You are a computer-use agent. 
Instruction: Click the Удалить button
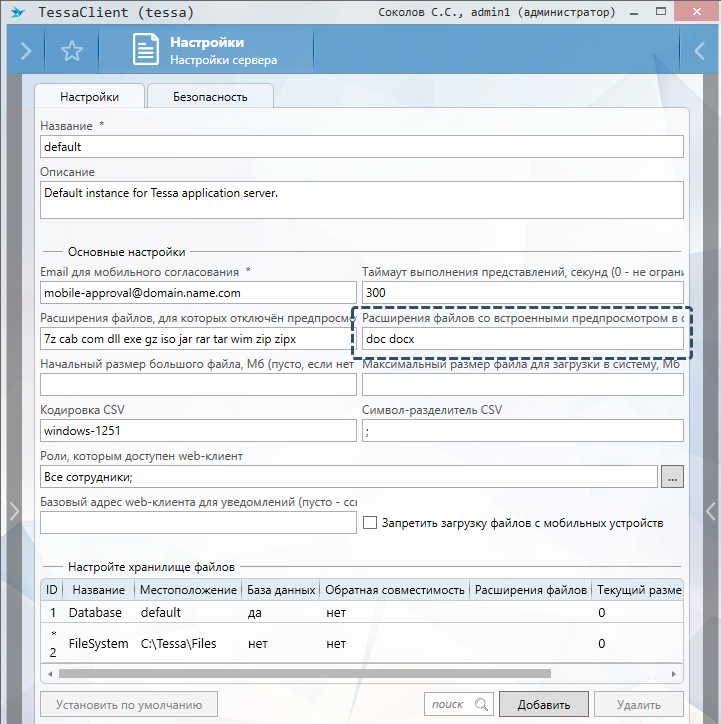point(638,705)
